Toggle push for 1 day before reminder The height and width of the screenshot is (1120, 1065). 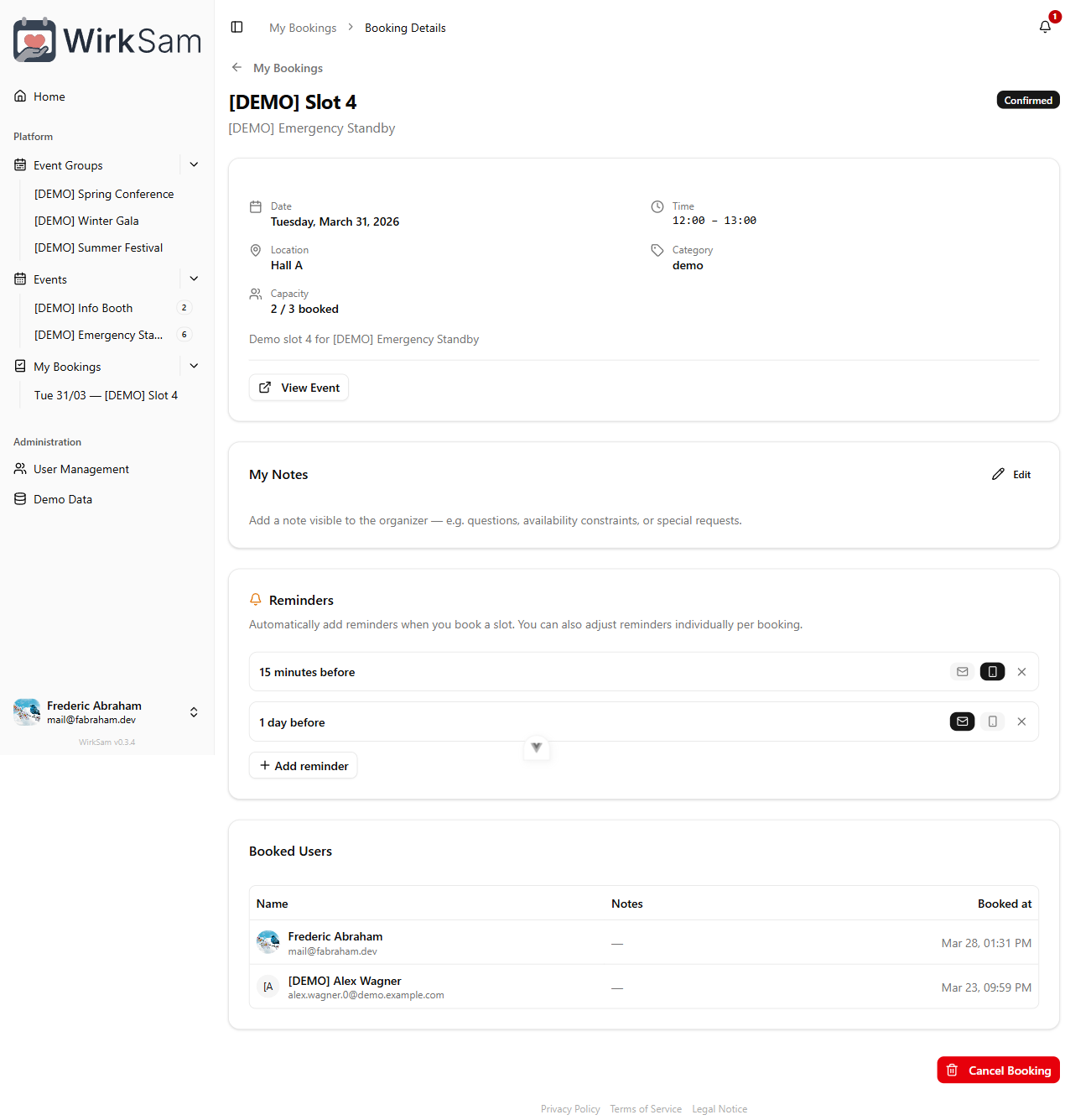point(992,721)
